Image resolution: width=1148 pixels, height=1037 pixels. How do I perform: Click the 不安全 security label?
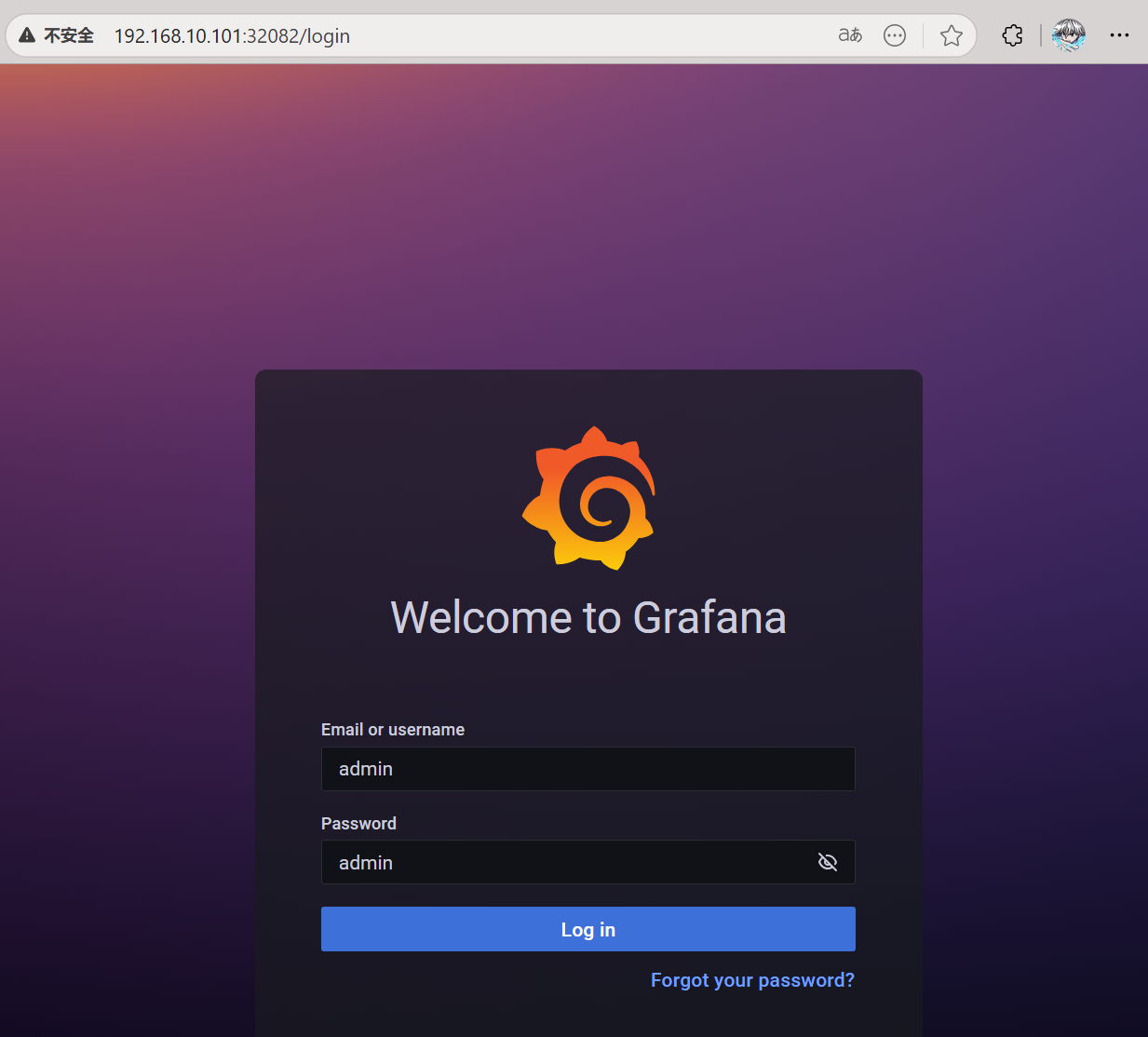pos(69,35)
